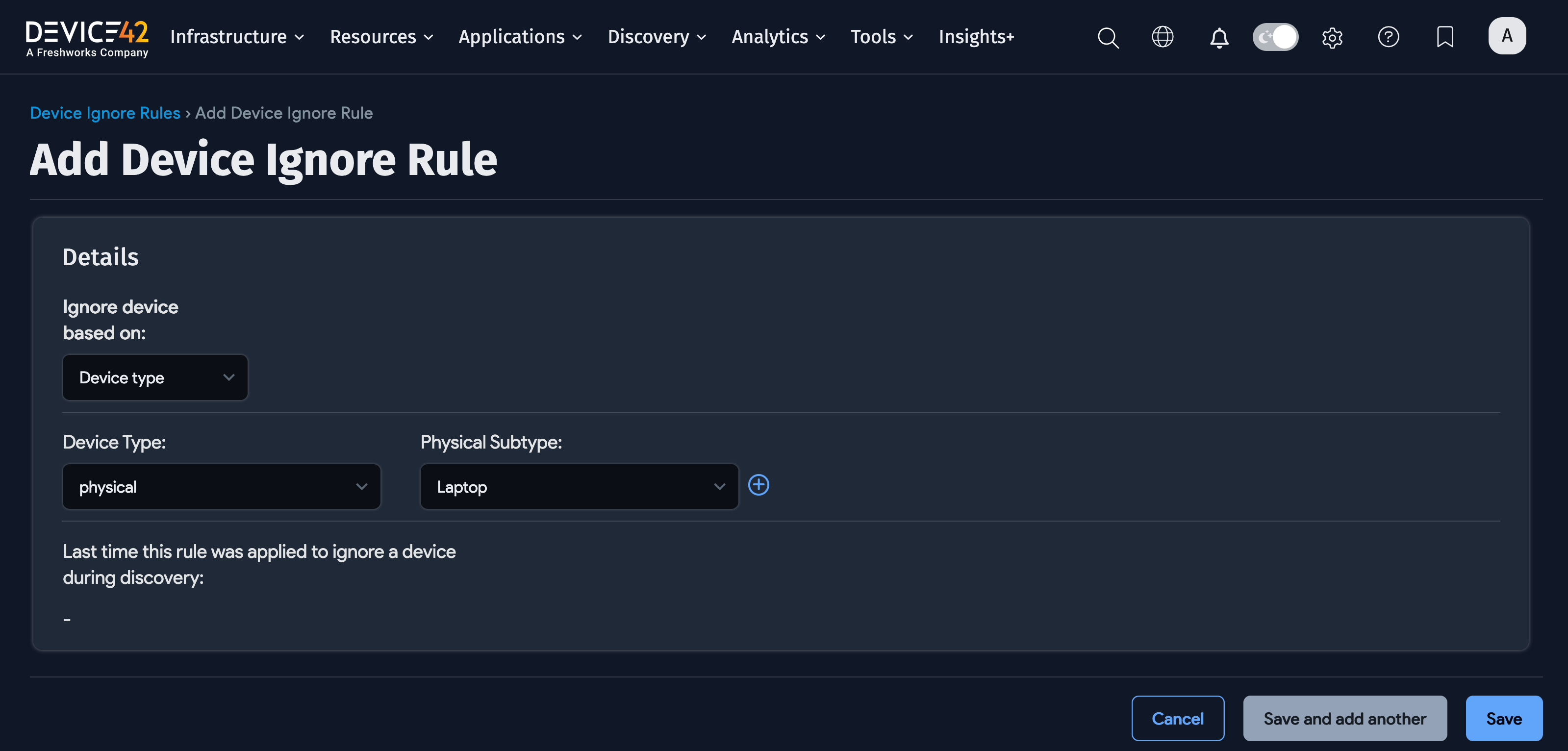Screen dimensions: 1568x751
Task: Click the globe language icon
Action: point(1163,37)
